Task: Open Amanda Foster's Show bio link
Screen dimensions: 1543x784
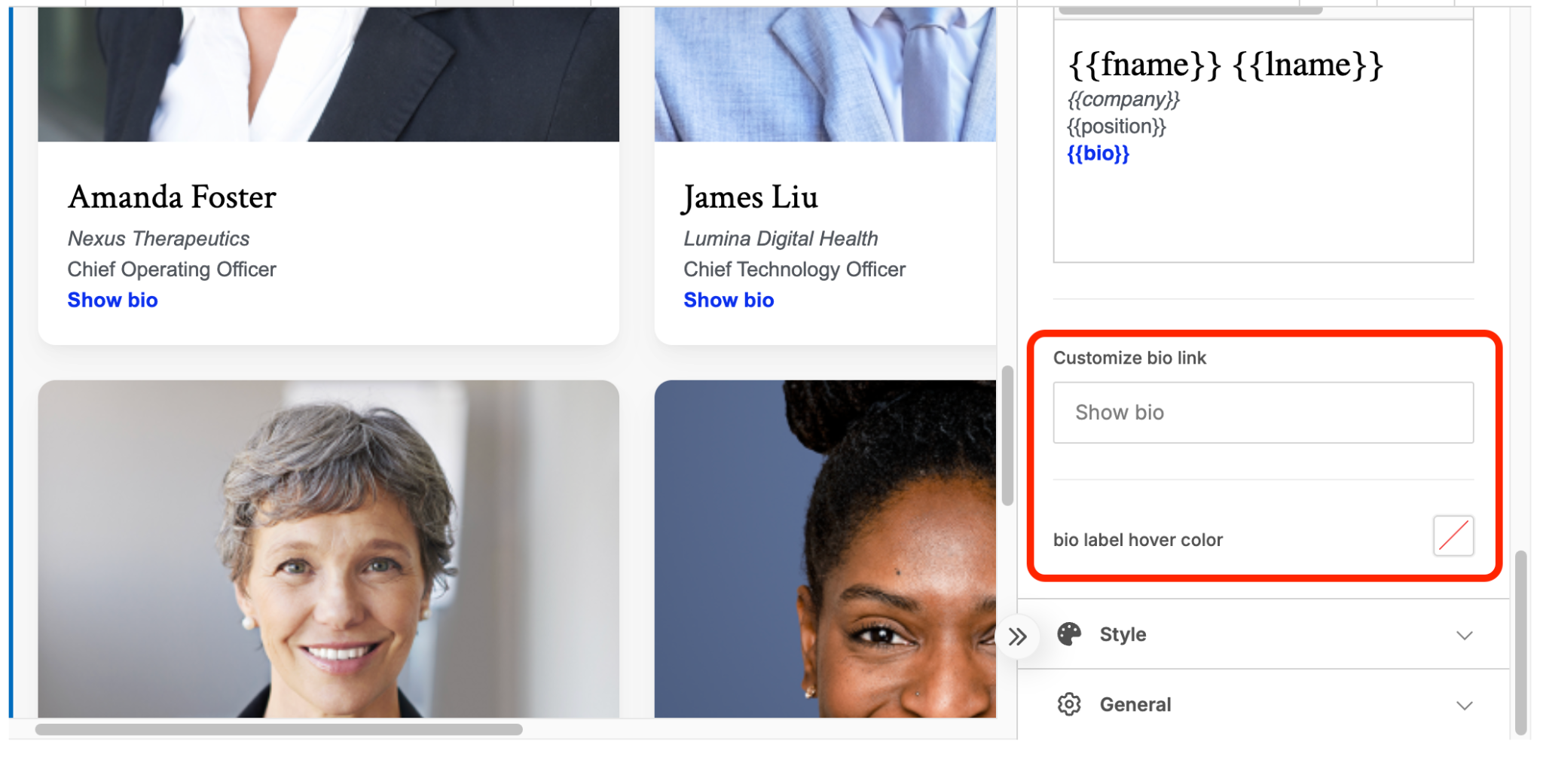Action: pyautogui.click(x=112, y=300)
